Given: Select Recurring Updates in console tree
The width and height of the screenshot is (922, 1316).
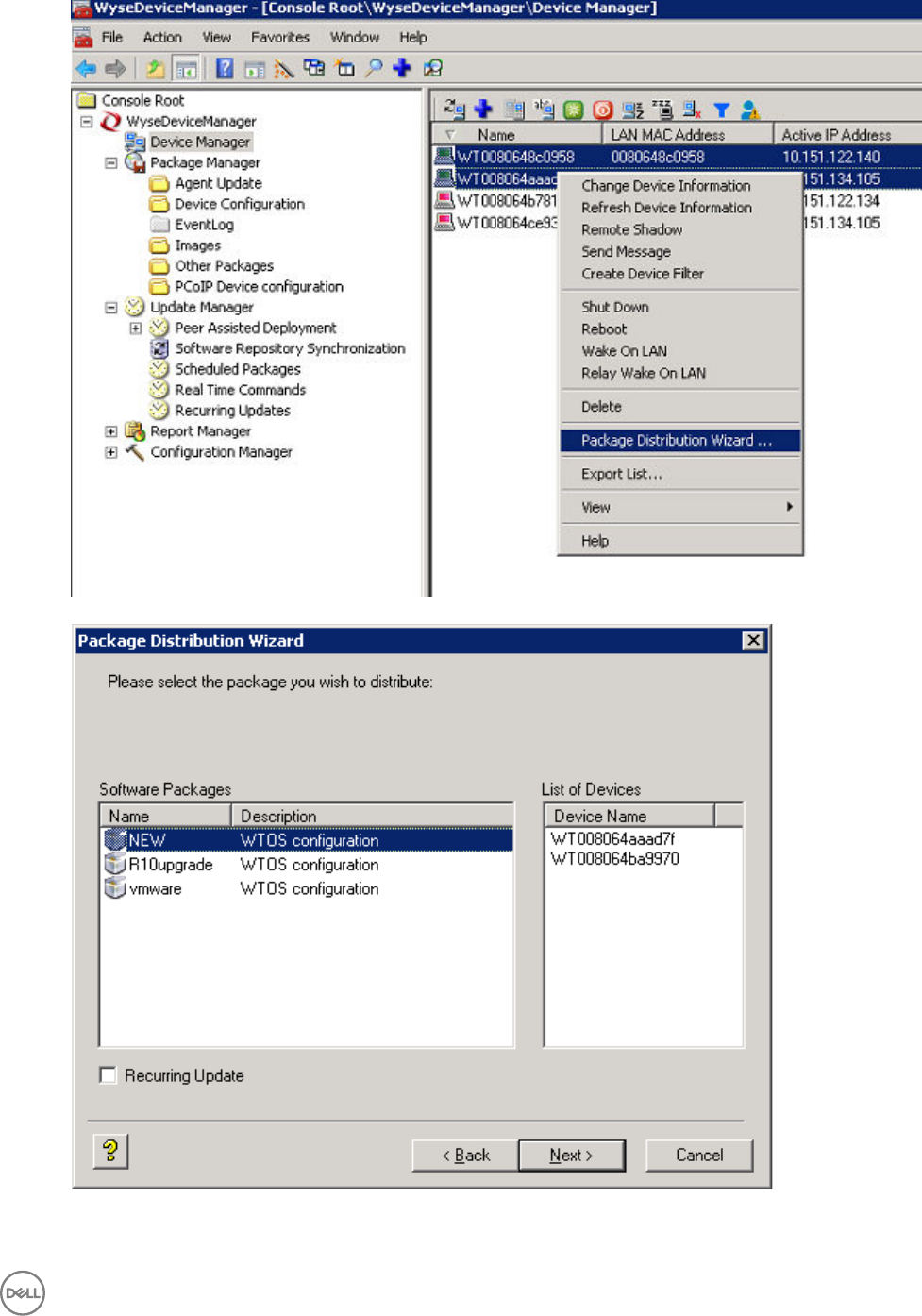Looking at the screenshot, I should coord(232,411).
